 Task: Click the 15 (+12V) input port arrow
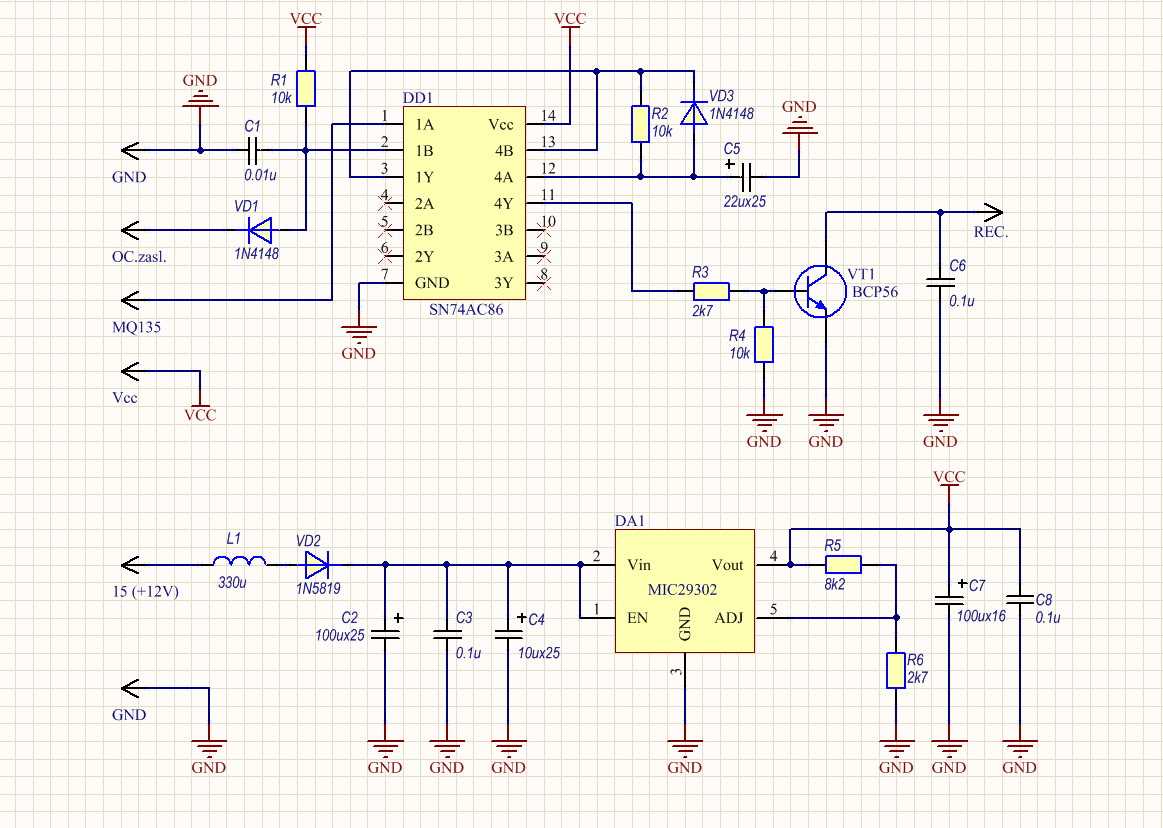131,565
